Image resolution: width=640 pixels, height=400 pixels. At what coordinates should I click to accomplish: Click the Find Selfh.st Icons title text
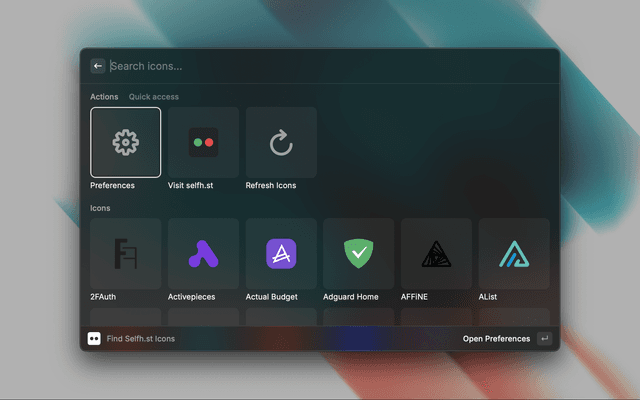pos(141,339)
